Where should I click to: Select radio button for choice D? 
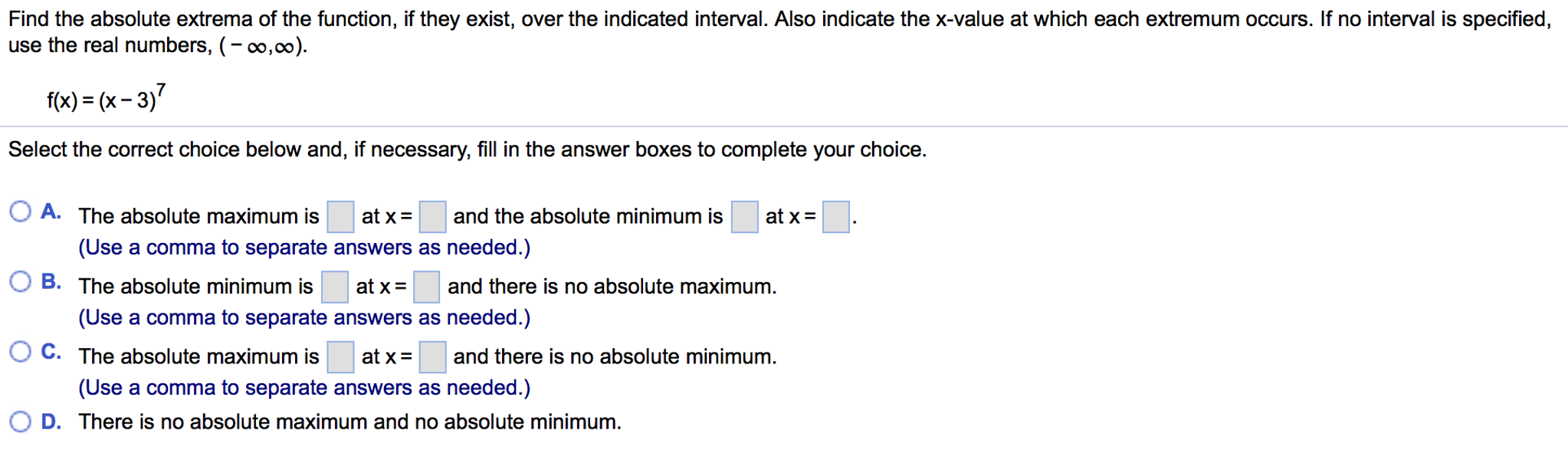(20, 421)
